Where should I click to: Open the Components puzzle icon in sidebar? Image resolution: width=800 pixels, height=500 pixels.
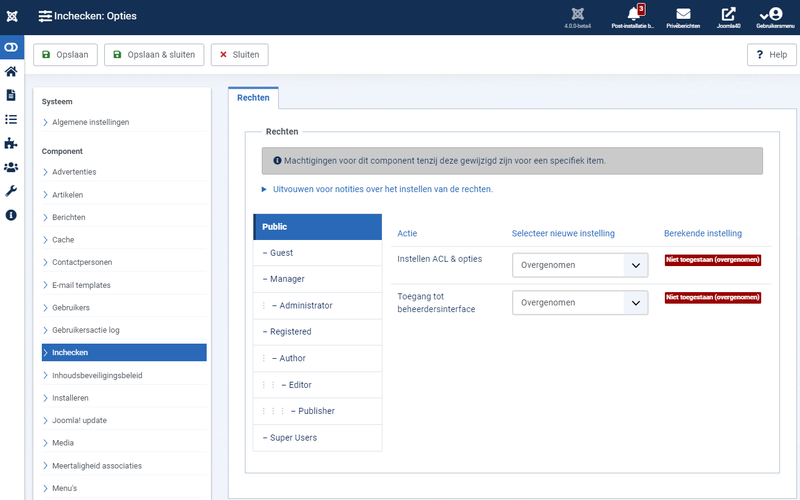(11, 143)
